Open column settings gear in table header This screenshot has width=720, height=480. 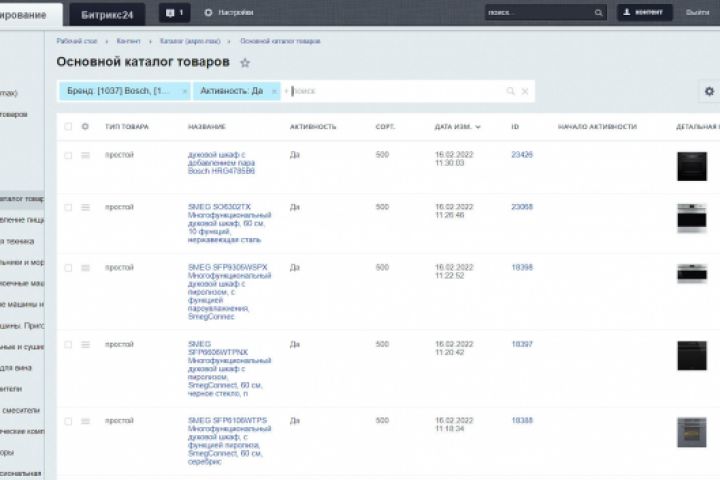pyautogui.click(x=85, y=126)
